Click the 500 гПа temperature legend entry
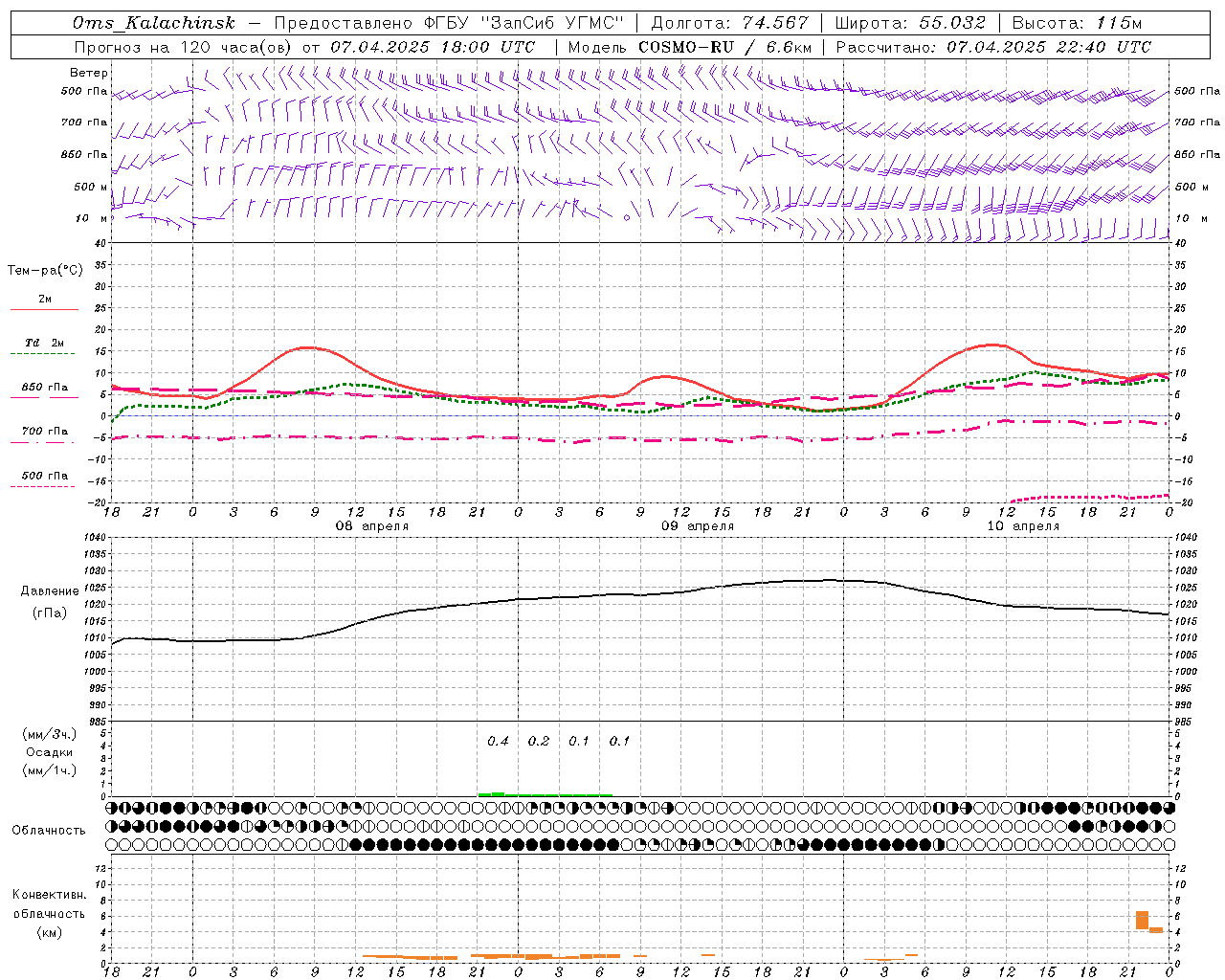This screenshot has width=1225, height=980. coord(44,479)
